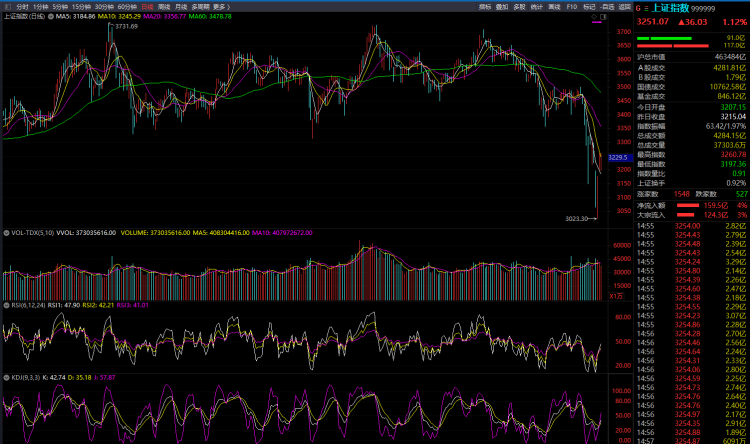The width and height of the screenshot is (750, 444).
Task: Click the round icon before KDJ(9,3,3)
Action: pos(4,379)
